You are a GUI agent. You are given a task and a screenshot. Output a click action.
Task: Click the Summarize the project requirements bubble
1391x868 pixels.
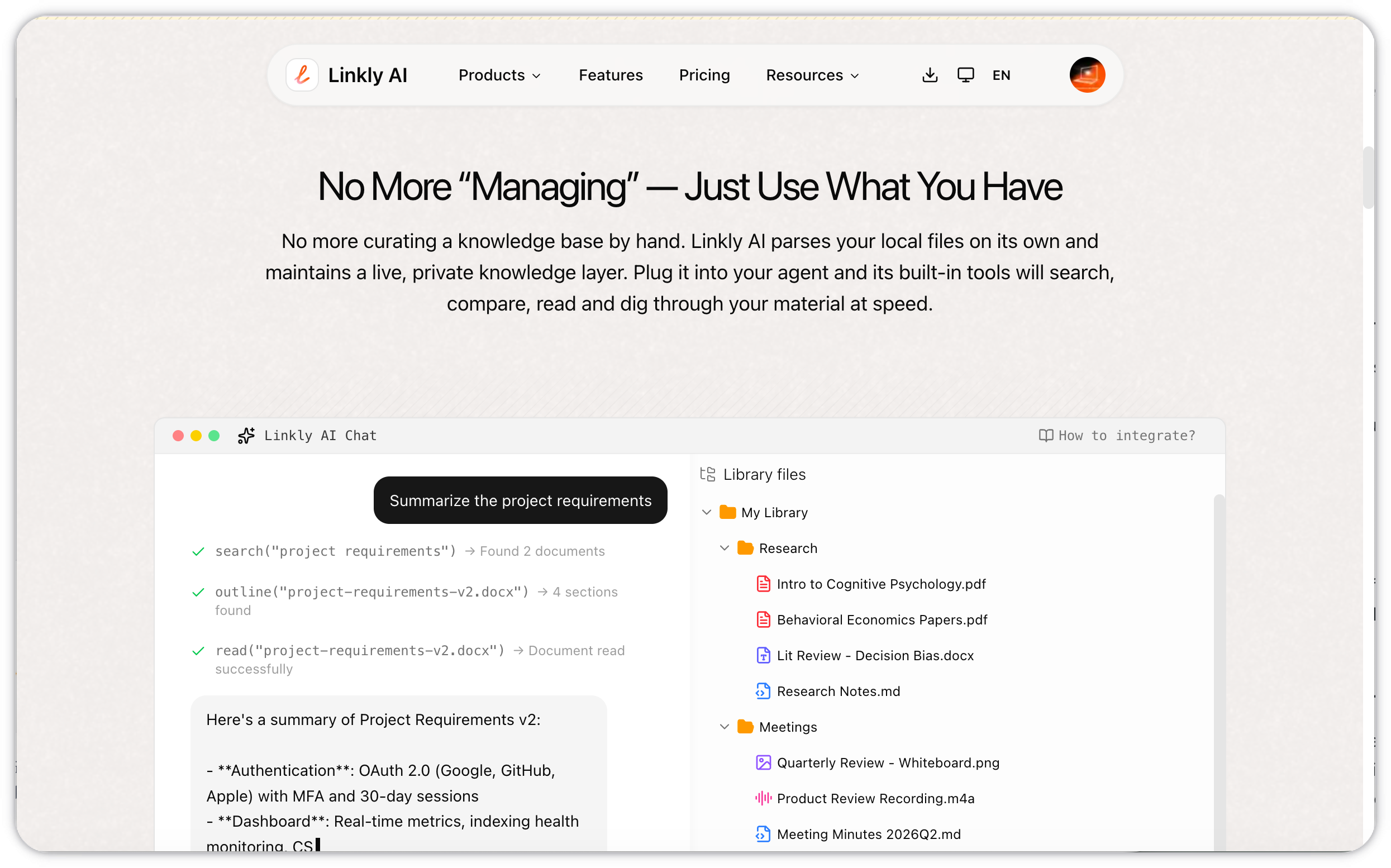(520, 500)
